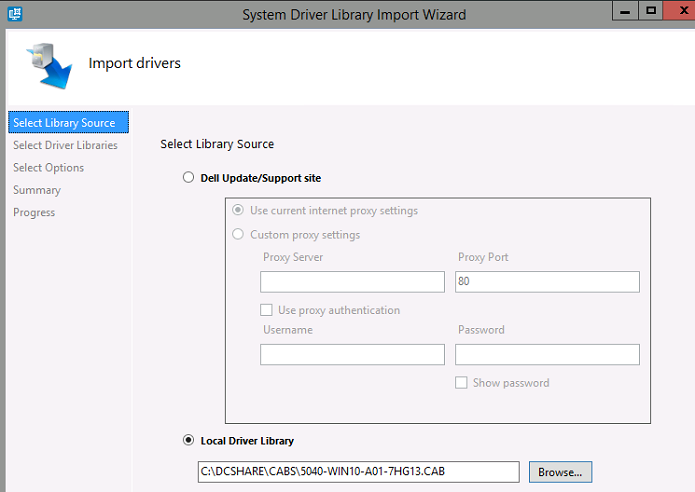This screenshot has height=492, width=695.
Task: Click the local CAB file path field
Action: [x=359, y=472]
